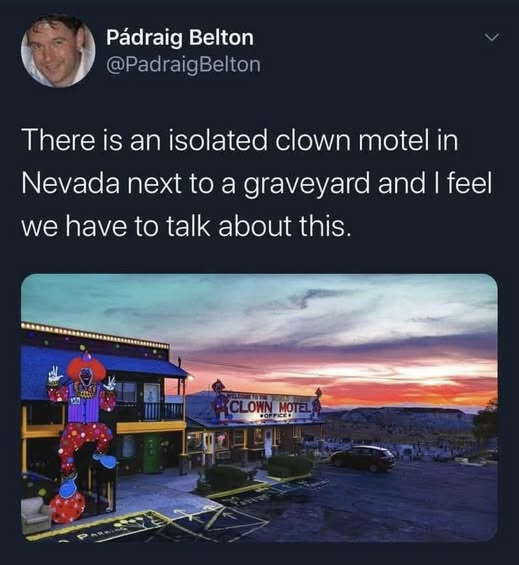Click the giant clown's red shoe ball
Viewport: 519px width, 565px height.
tap(66, 508)
